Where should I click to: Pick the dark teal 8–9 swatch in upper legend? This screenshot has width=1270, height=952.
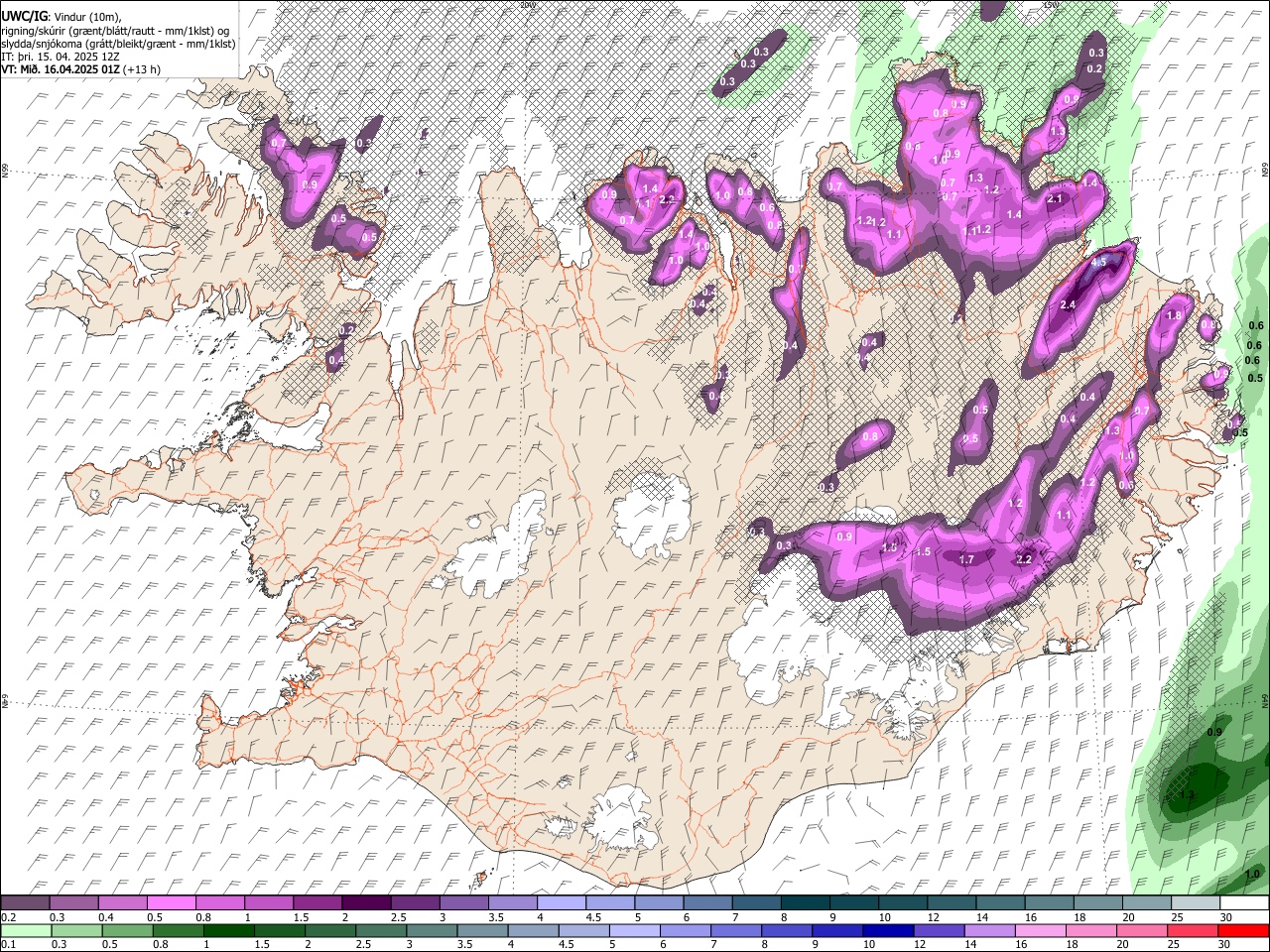point(804,903)
